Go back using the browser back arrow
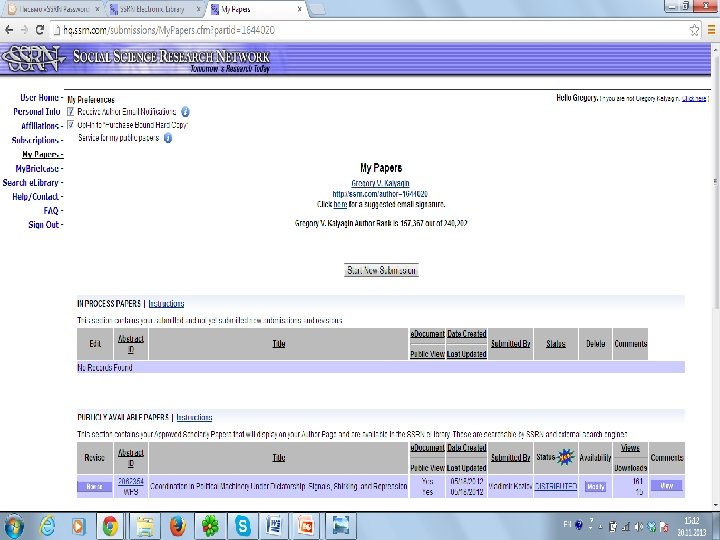Viewport: 720px width, 540px height. pos(9,30)
